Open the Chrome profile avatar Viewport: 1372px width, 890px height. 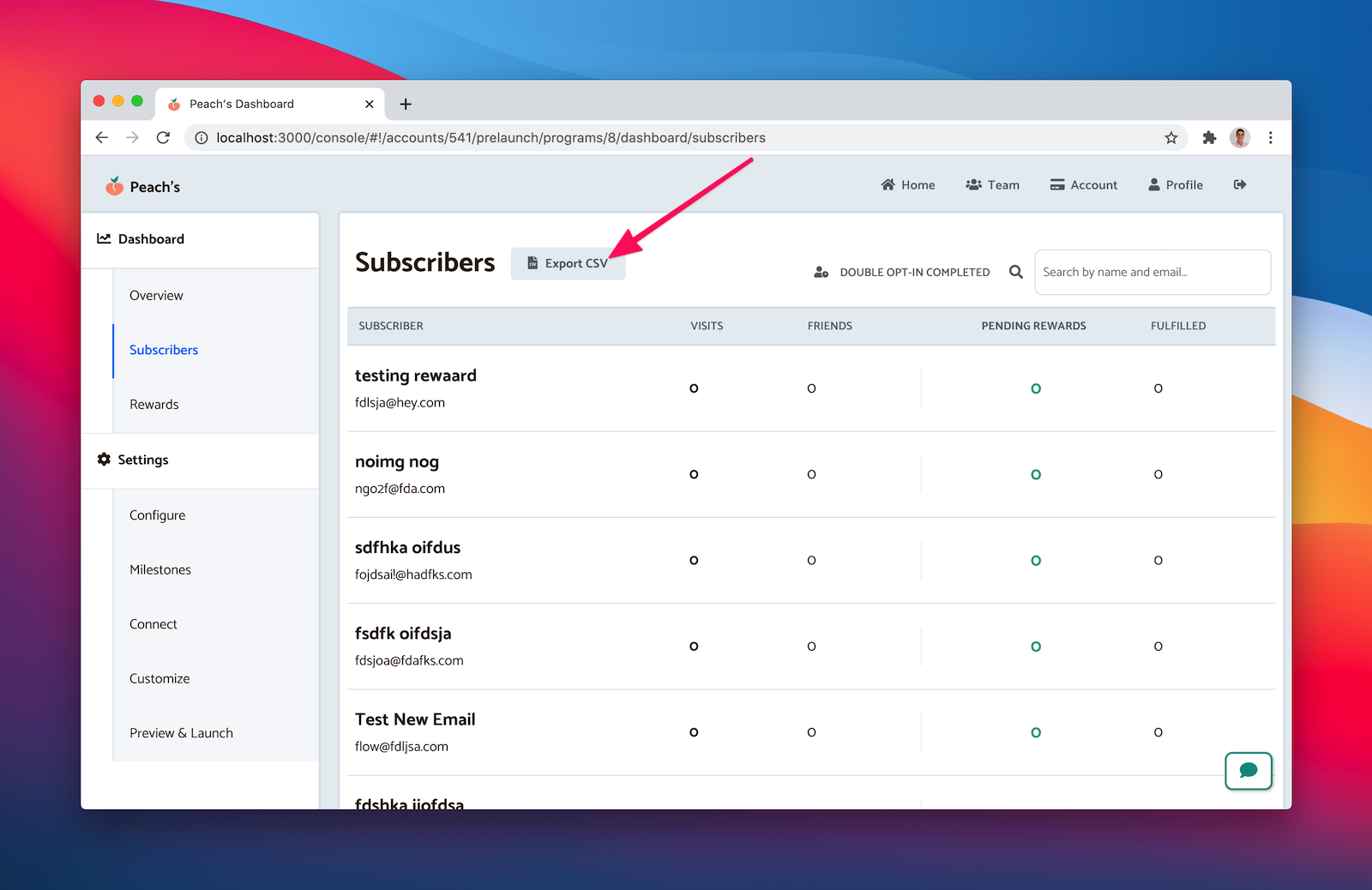(x=1240, y=138)
